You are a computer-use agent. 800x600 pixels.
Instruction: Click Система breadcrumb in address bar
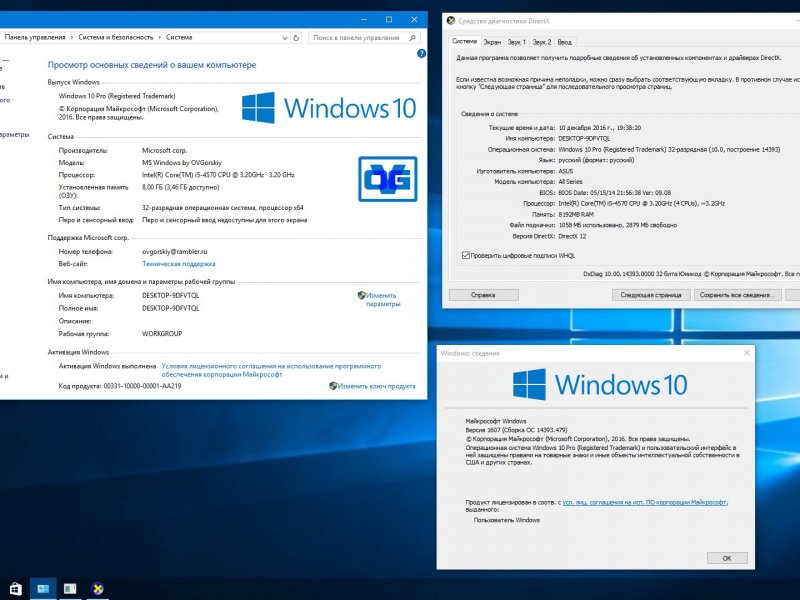point(179,37)
